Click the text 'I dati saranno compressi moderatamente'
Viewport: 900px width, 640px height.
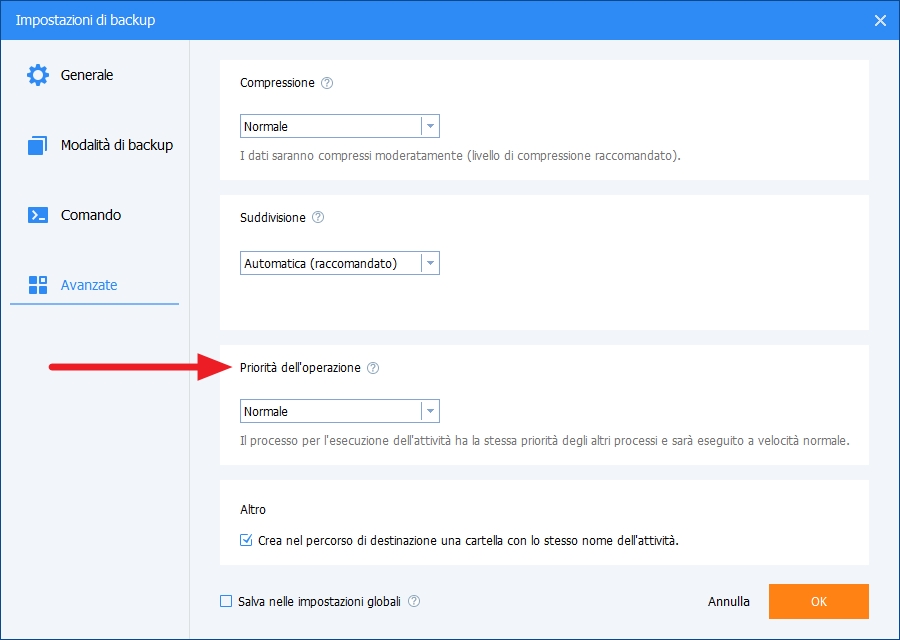click(352, 156)
